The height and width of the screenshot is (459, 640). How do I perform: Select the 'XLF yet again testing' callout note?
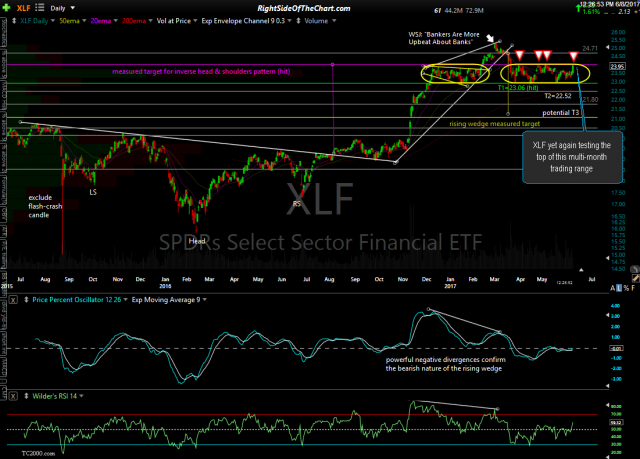(572, 157)
